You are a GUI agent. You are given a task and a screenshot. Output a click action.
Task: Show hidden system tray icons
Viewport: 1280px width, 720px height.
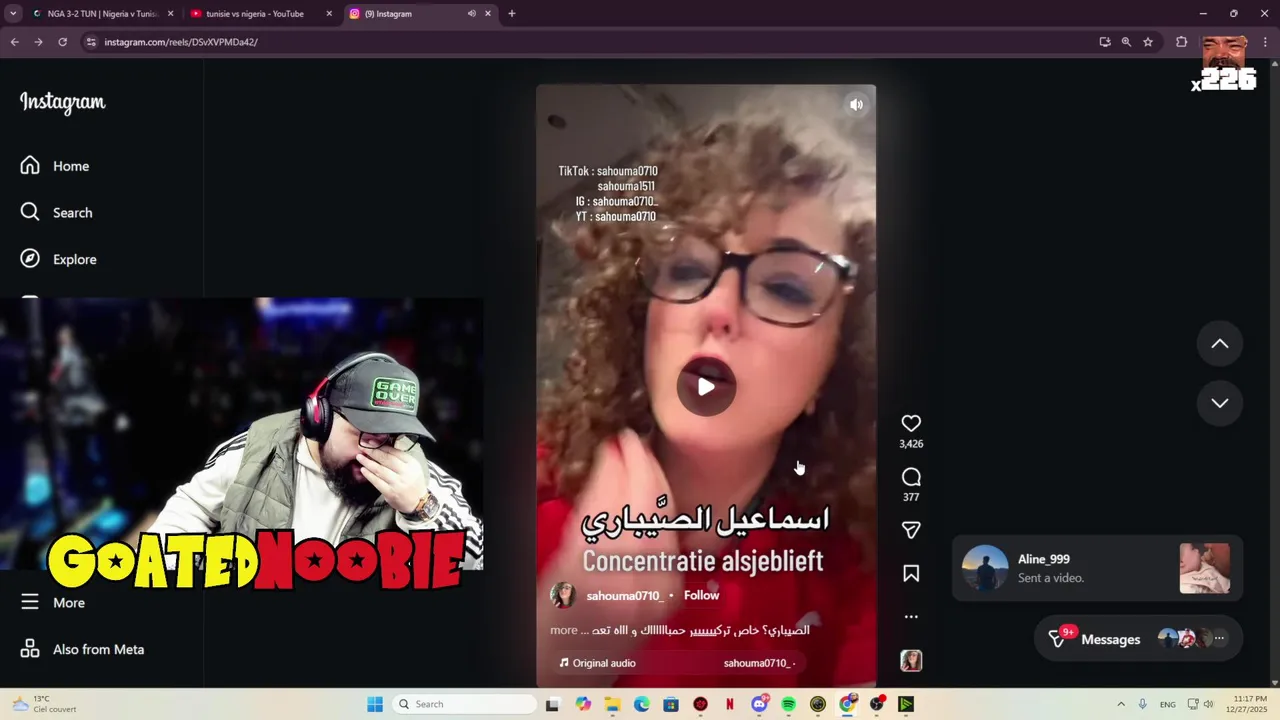tap(1121, 704)
